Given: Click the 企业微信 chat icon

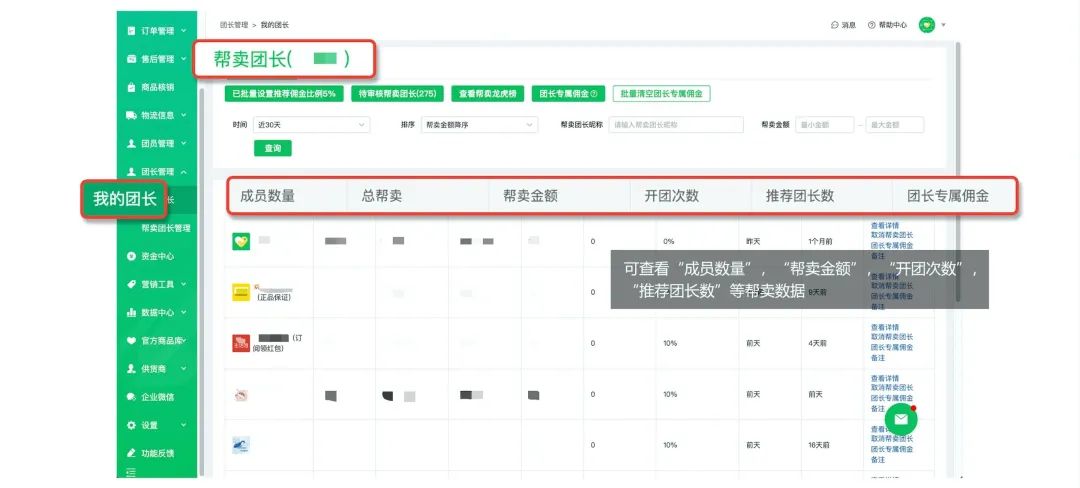Looking at the screenshot, I should [x=131, y=397].
